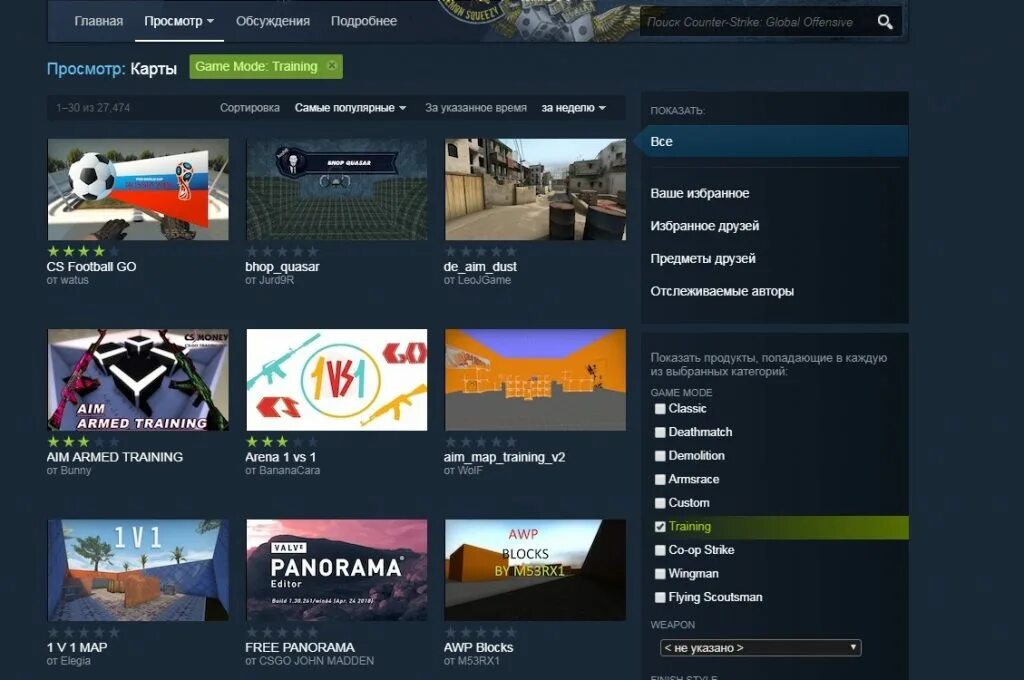Open the CS Football GO thumbnail
1024x680 pixels.
(138, 189)
